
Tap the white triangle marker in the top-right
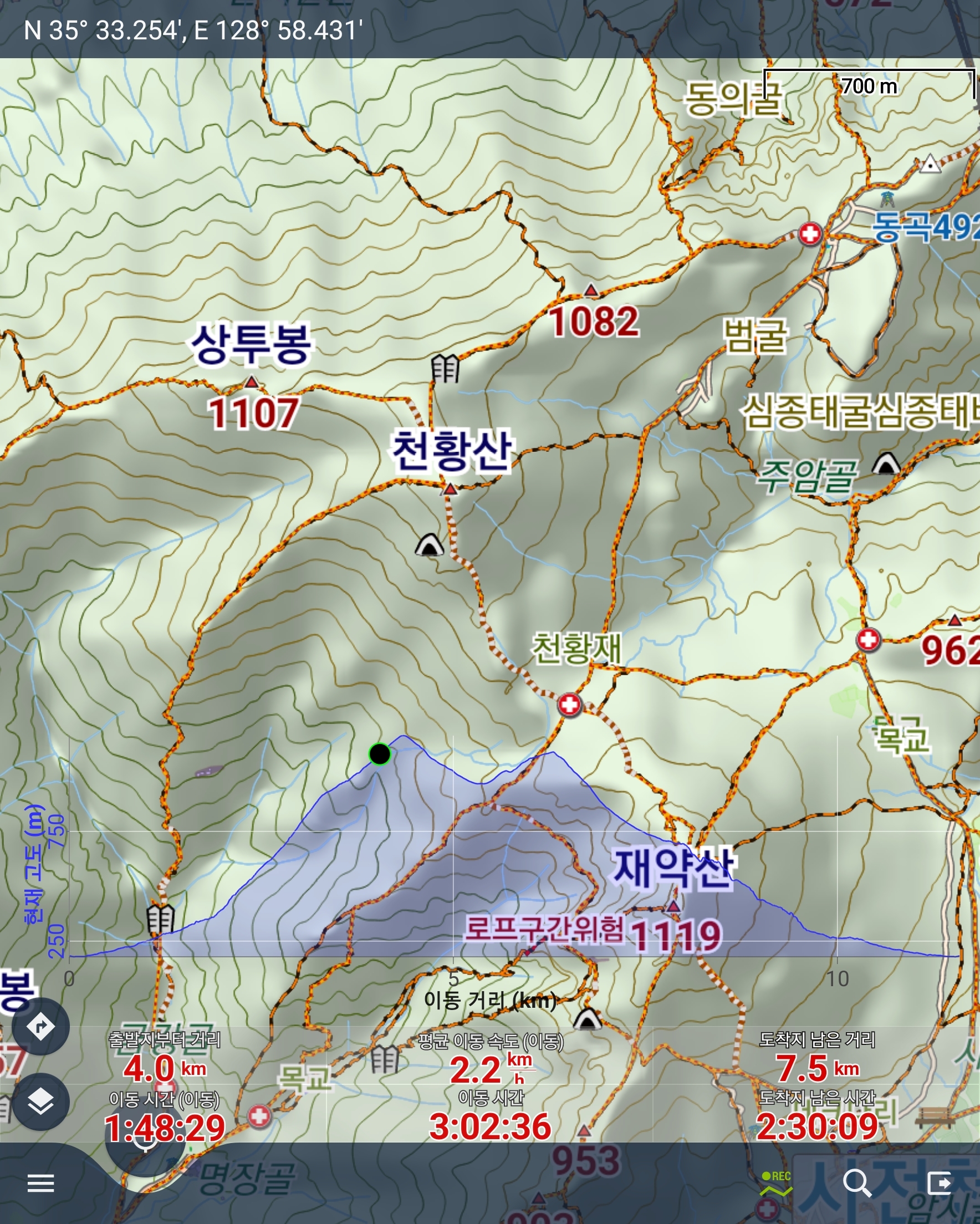[930, 164]
